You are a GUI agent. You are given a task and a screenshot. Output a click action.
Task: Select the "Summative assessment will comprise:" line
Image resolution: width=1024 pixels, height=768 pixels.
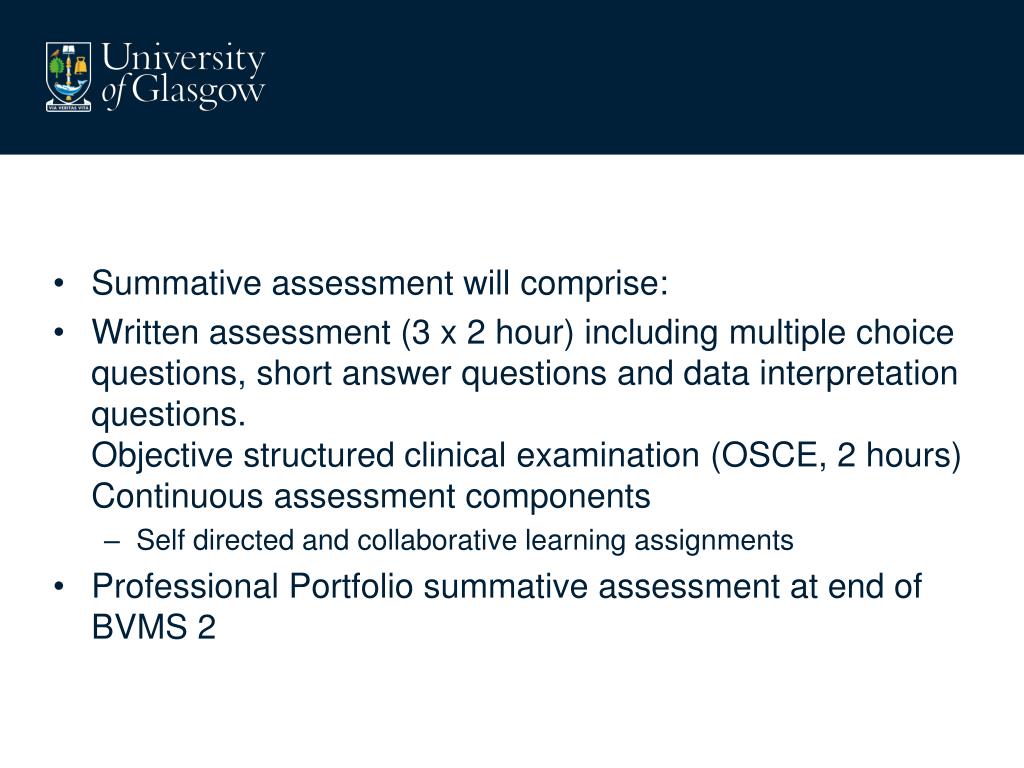click(379, 284)
